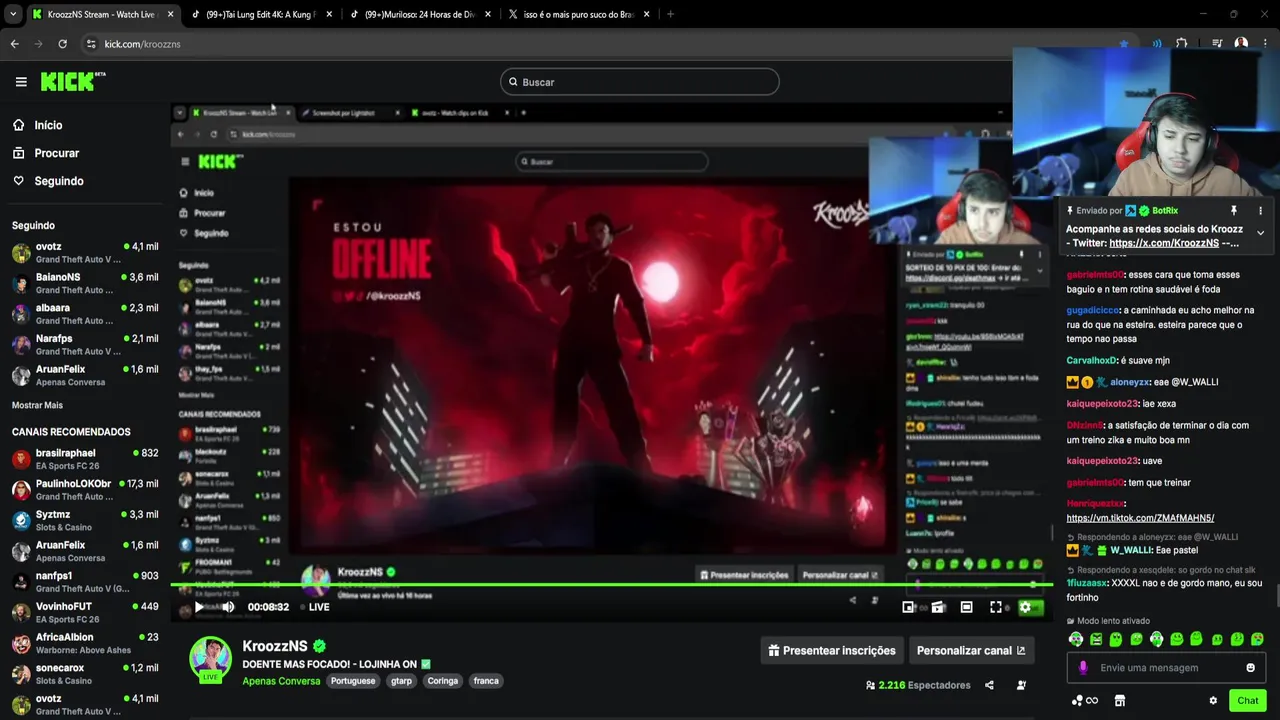
Task: Click the Buscar search field
Action: coord(640,82)
